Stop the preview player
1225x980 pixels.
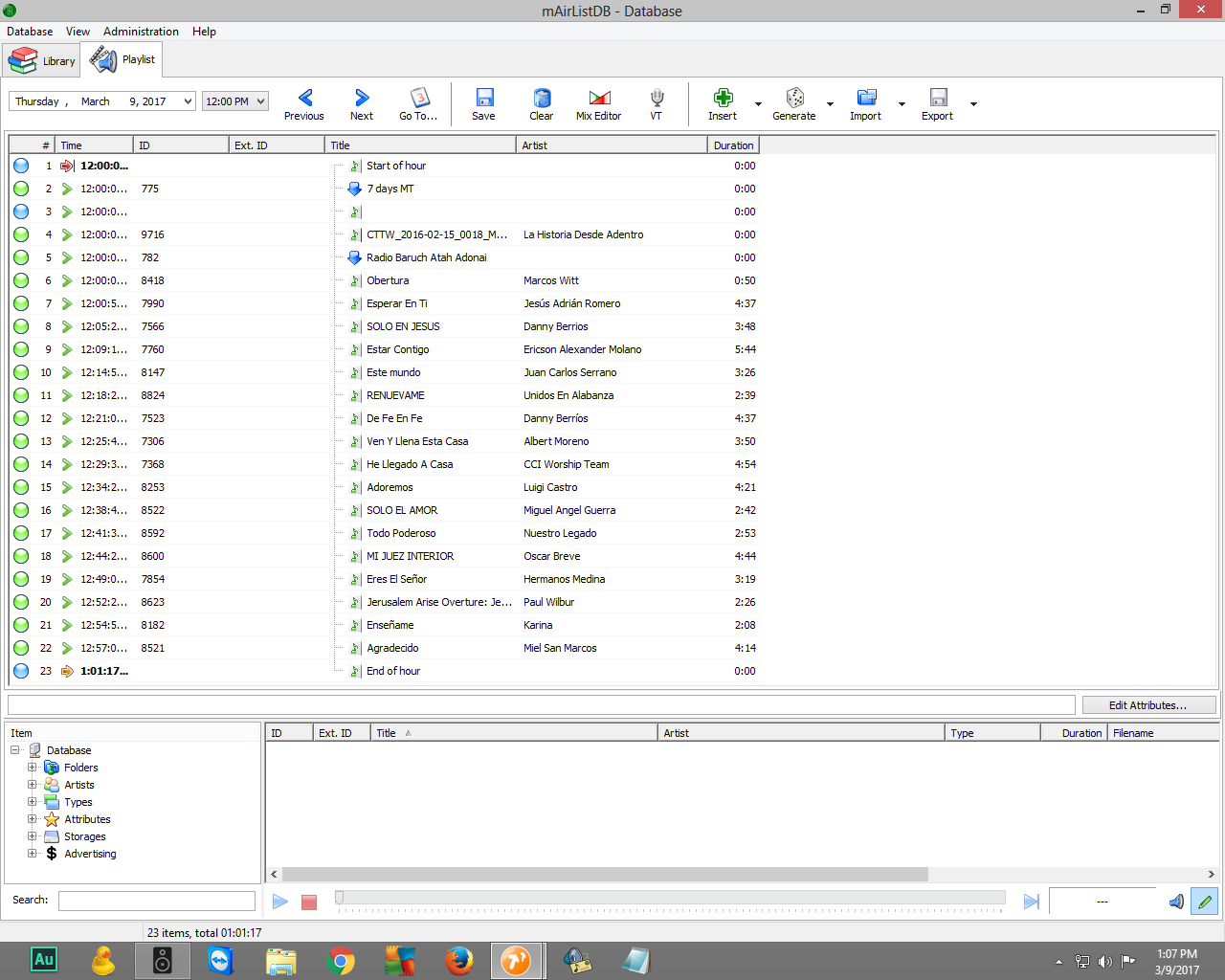[309, 902]
